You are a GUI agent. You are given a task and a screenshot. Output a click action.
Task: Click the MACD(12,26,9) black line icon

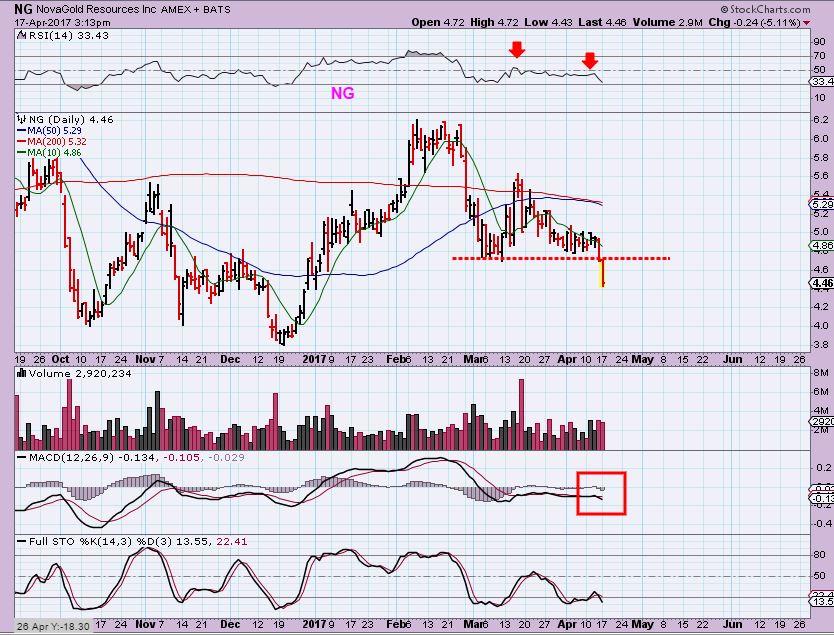[21, 457]
